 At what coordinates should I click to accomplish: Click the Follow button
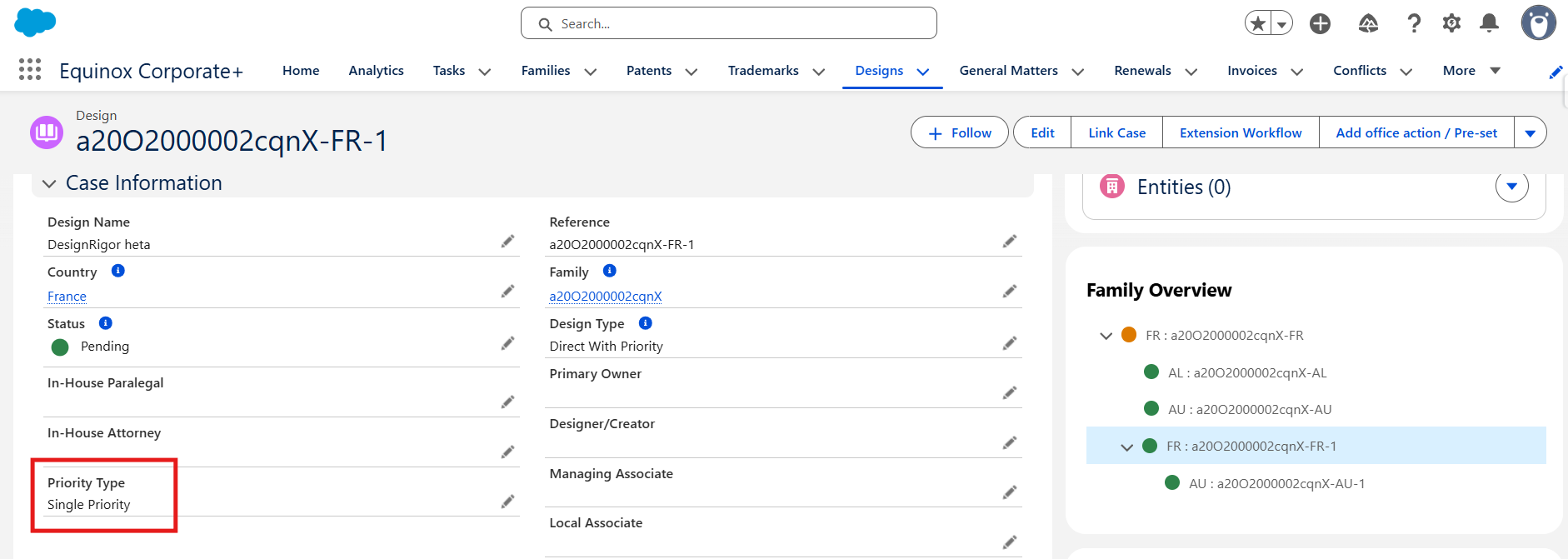(959, 132)
